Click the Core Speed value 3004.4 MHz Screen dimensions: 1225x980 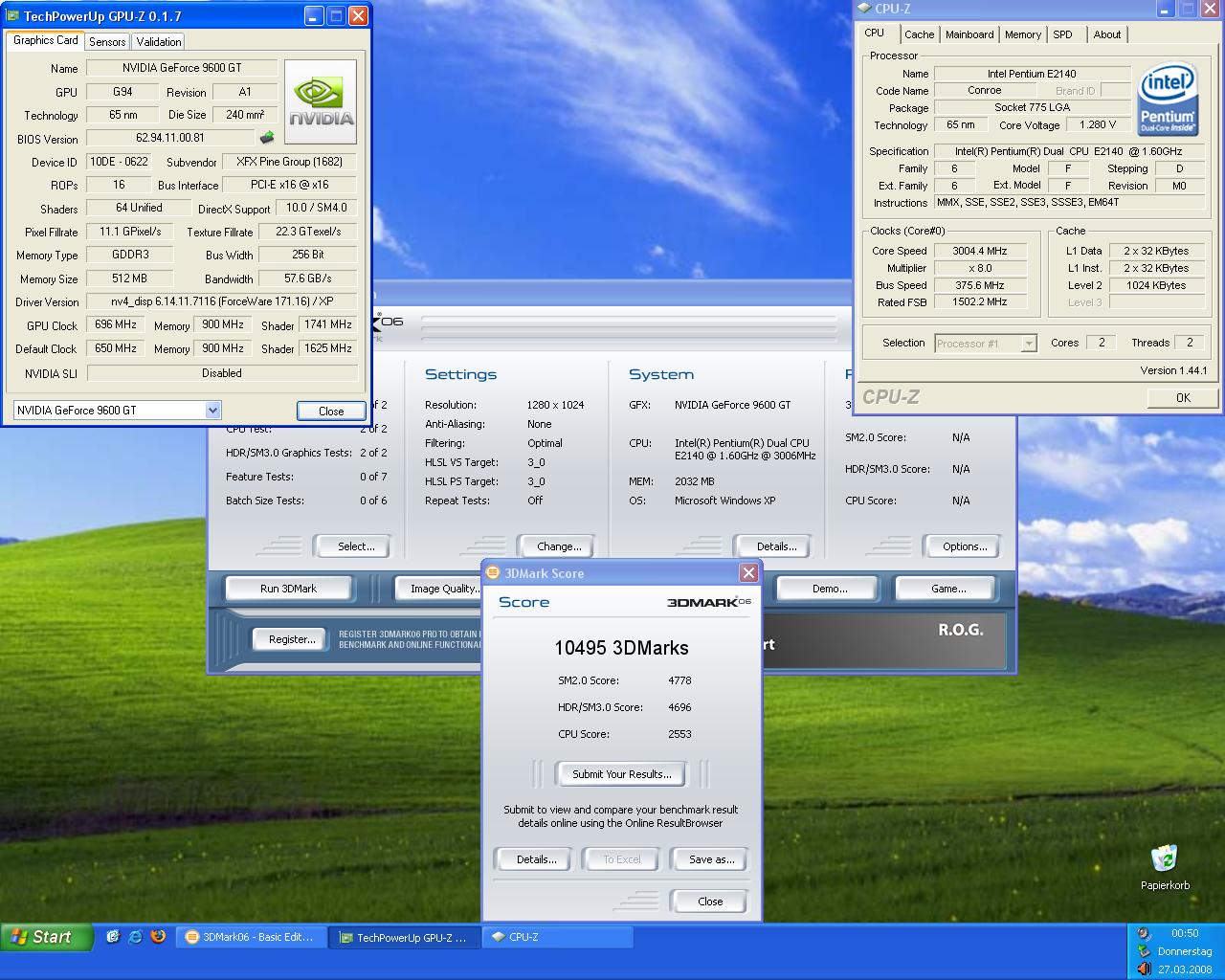[979, 251]
